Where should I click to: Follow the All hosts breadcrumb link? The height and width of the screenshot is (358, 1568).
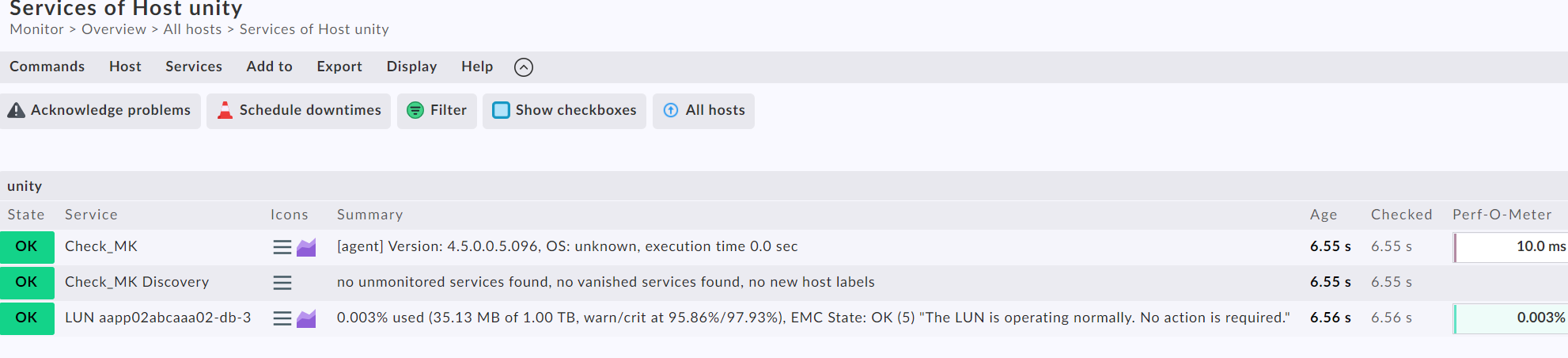coord(192,29)
